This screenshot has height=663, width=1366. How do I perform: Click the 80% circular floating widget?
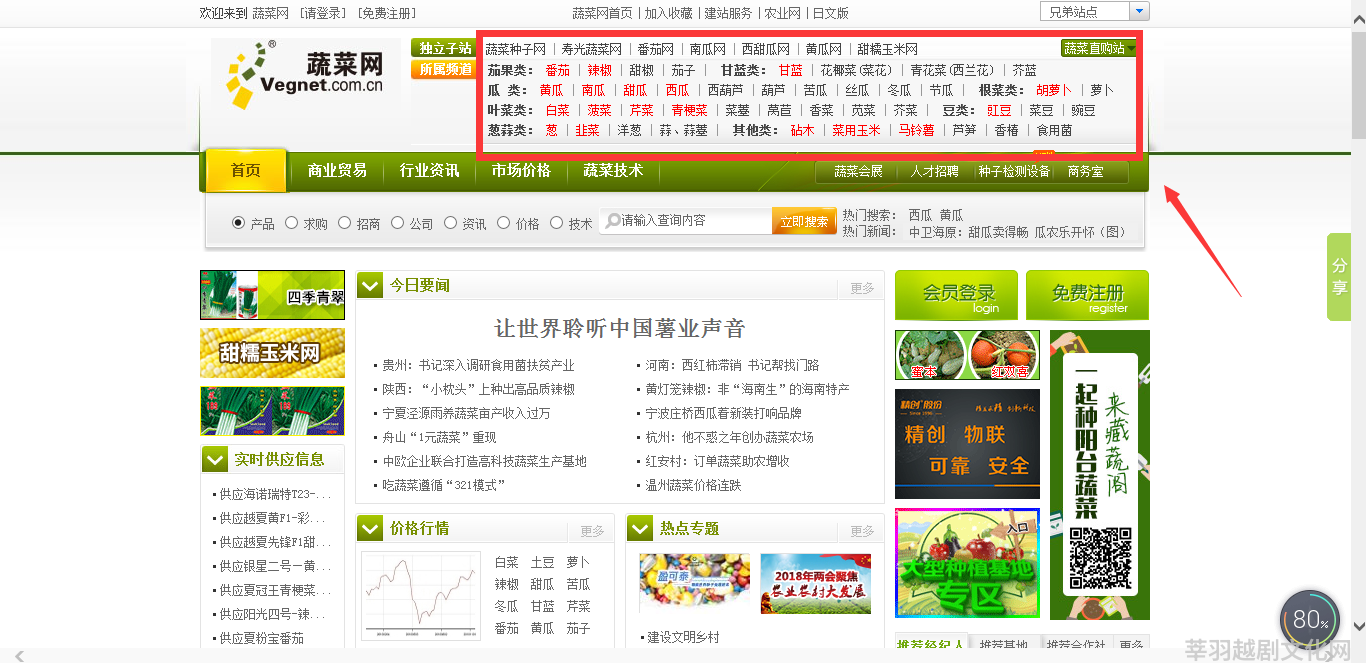coord(1309,620)
